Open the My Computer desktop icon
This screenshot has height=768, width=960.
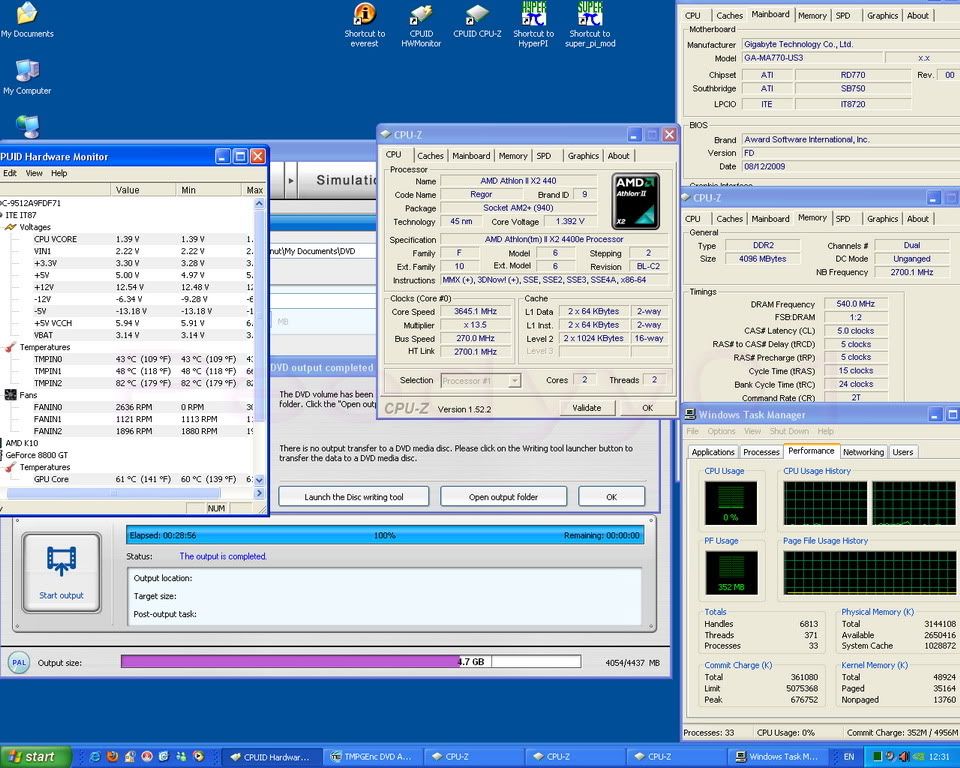27,78
